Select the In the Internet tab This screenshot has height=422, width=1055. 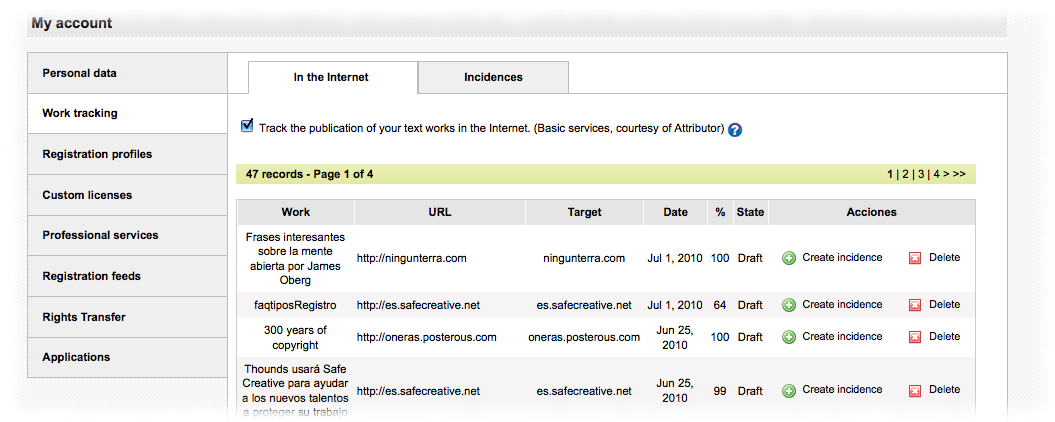pos(332,77)
